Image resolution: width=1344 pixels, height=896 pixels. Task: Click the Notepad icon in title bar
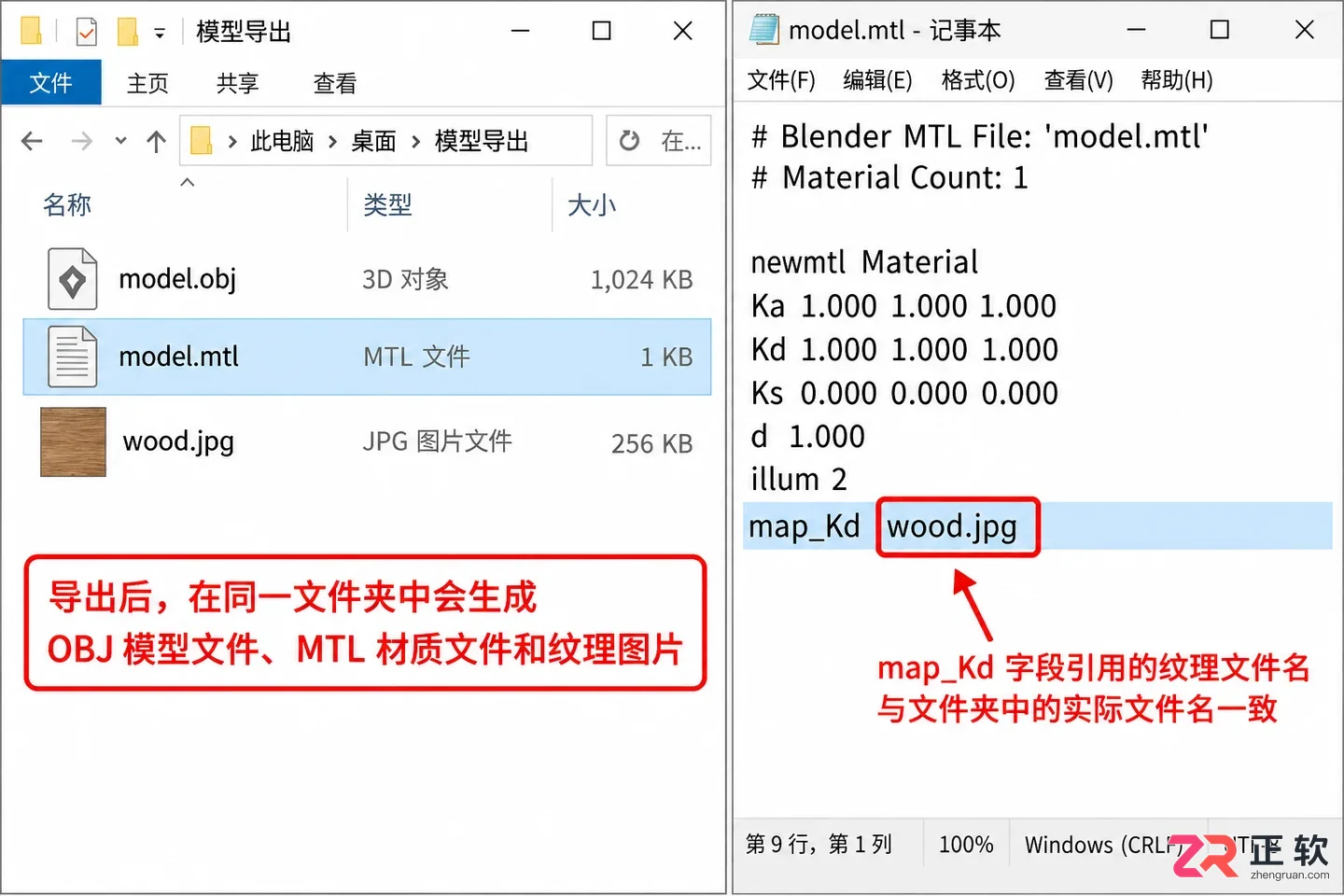point(764,30)
